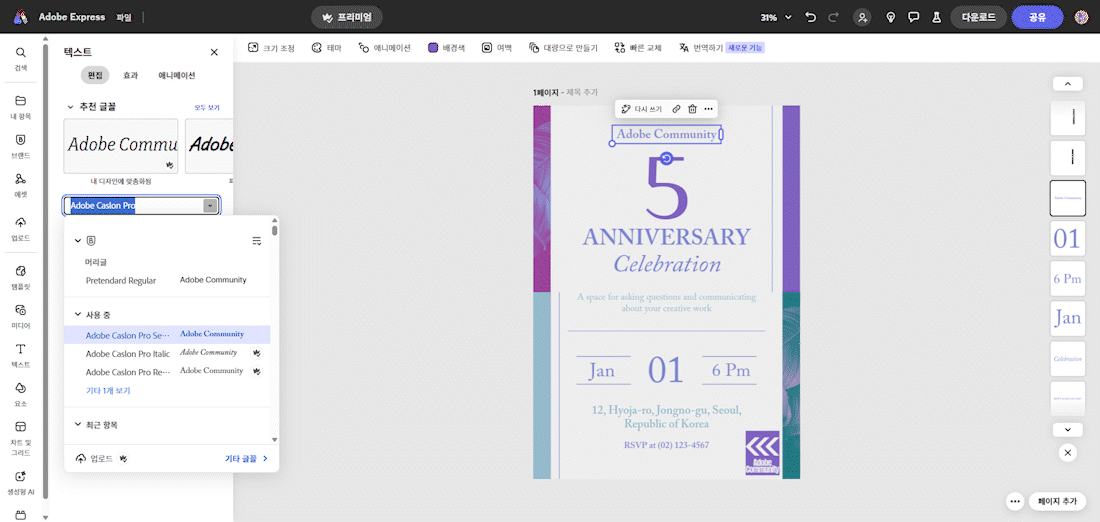Click the 공유 share button
Screen dimensions: 1100x522
pos(1038,18)
